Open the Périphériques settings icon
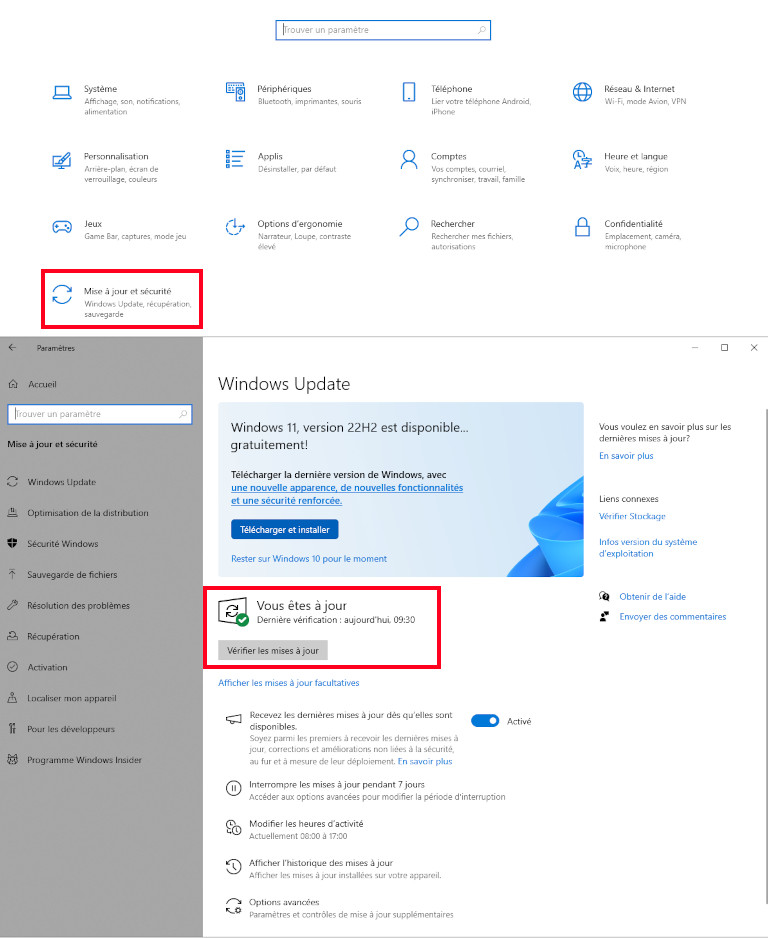768x938 pixels. [236, 93]
